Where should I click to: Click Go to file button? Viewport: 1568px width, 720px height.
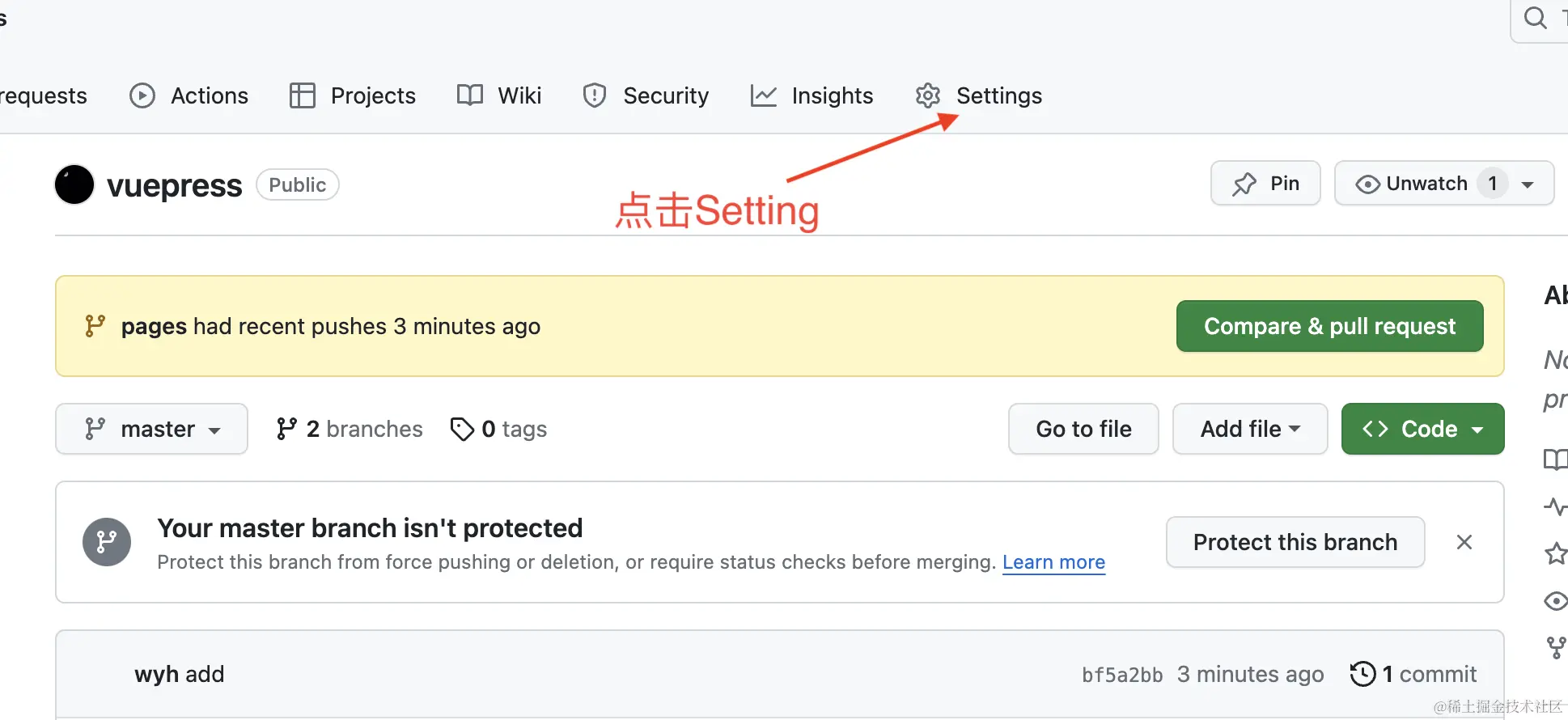coord(1083,429)
